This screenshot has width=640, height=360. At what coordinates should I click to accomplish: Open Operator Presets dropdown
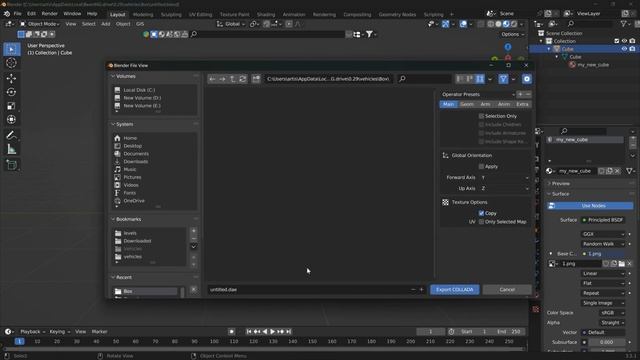pyautogui.click(x=478, y=94)
